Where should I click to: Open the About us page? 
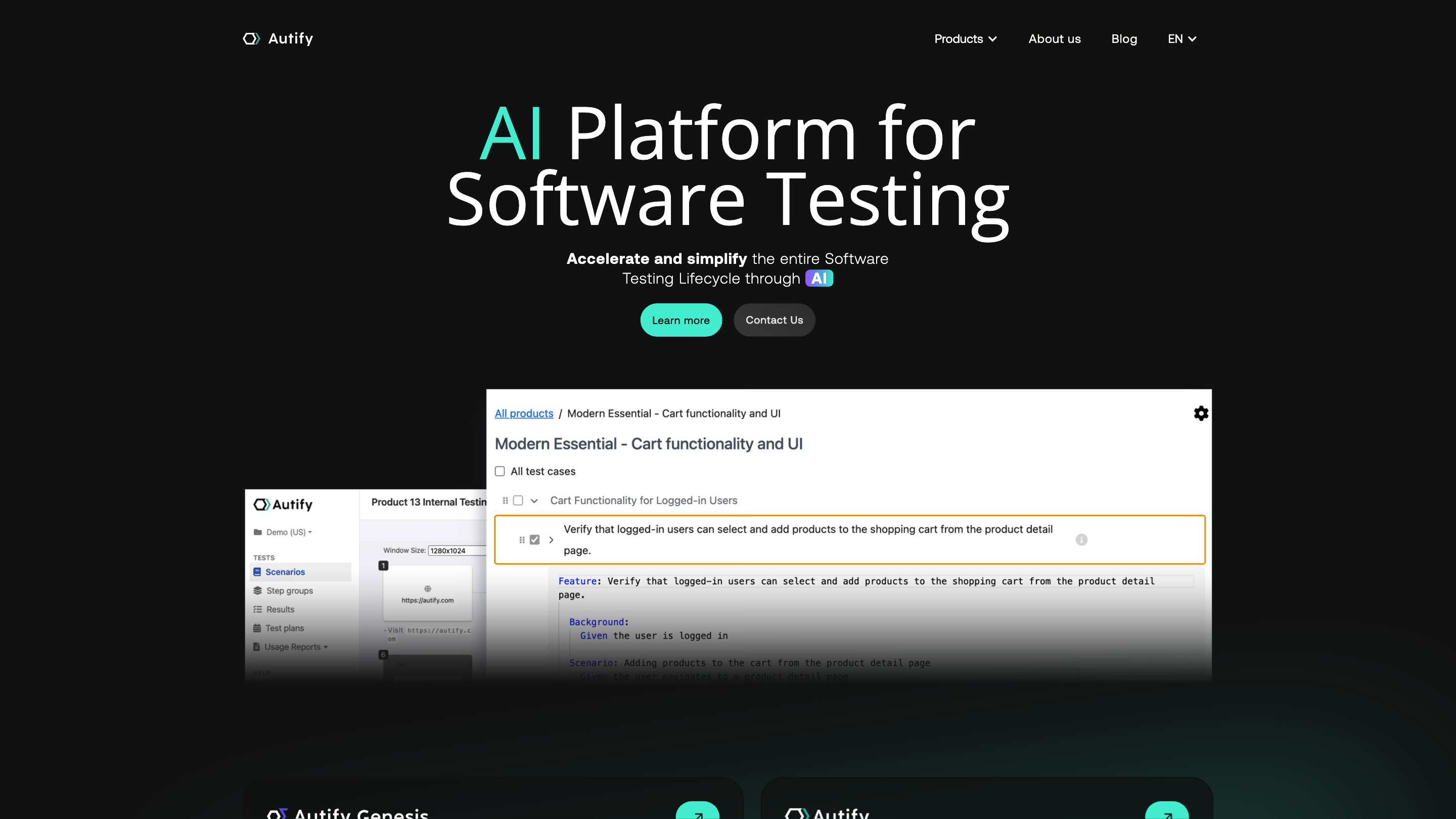pyautogui.click(x=1054, y=38)
